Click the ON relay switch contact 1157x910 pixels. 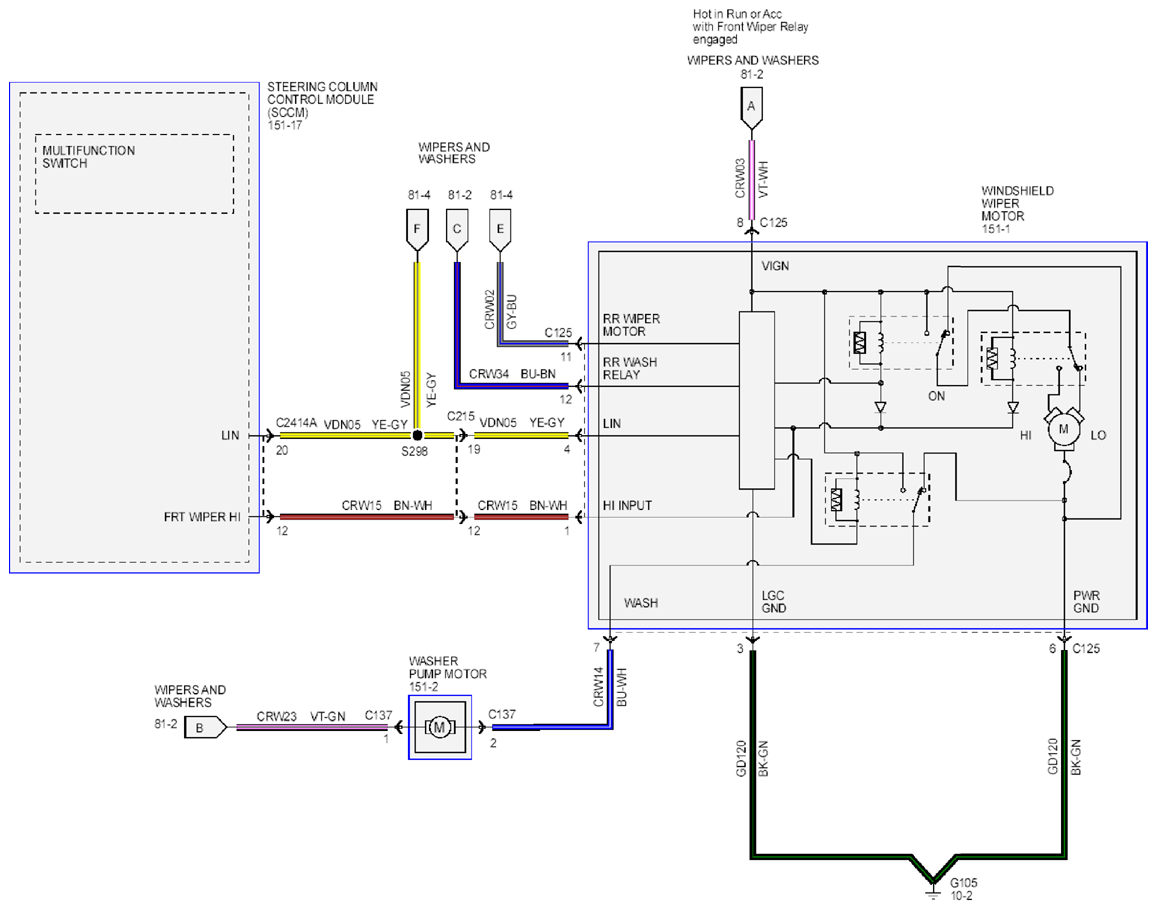click(x=942, y=345)
